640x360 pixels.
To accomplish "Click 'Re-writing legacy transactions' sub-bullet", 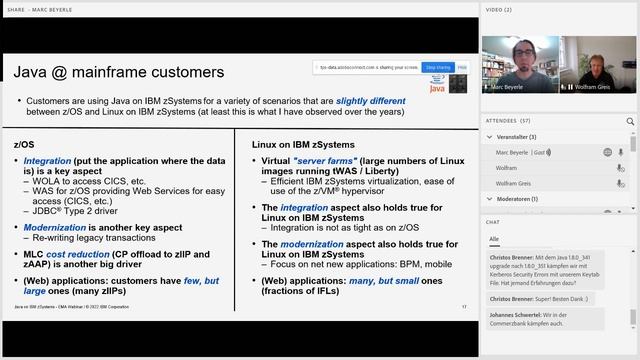I will (94, 238).
